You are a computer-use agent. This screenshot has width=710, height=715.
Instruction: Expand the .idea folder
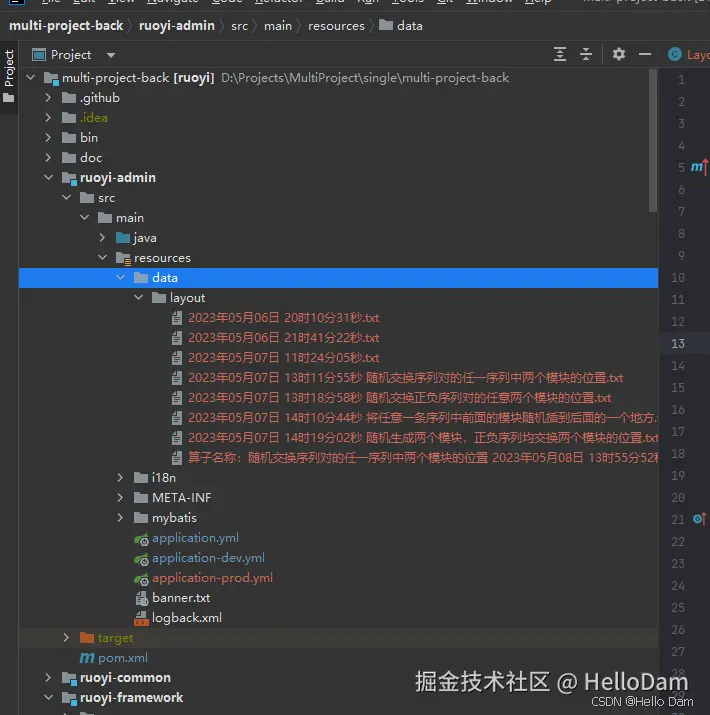[x=48, y=118]
